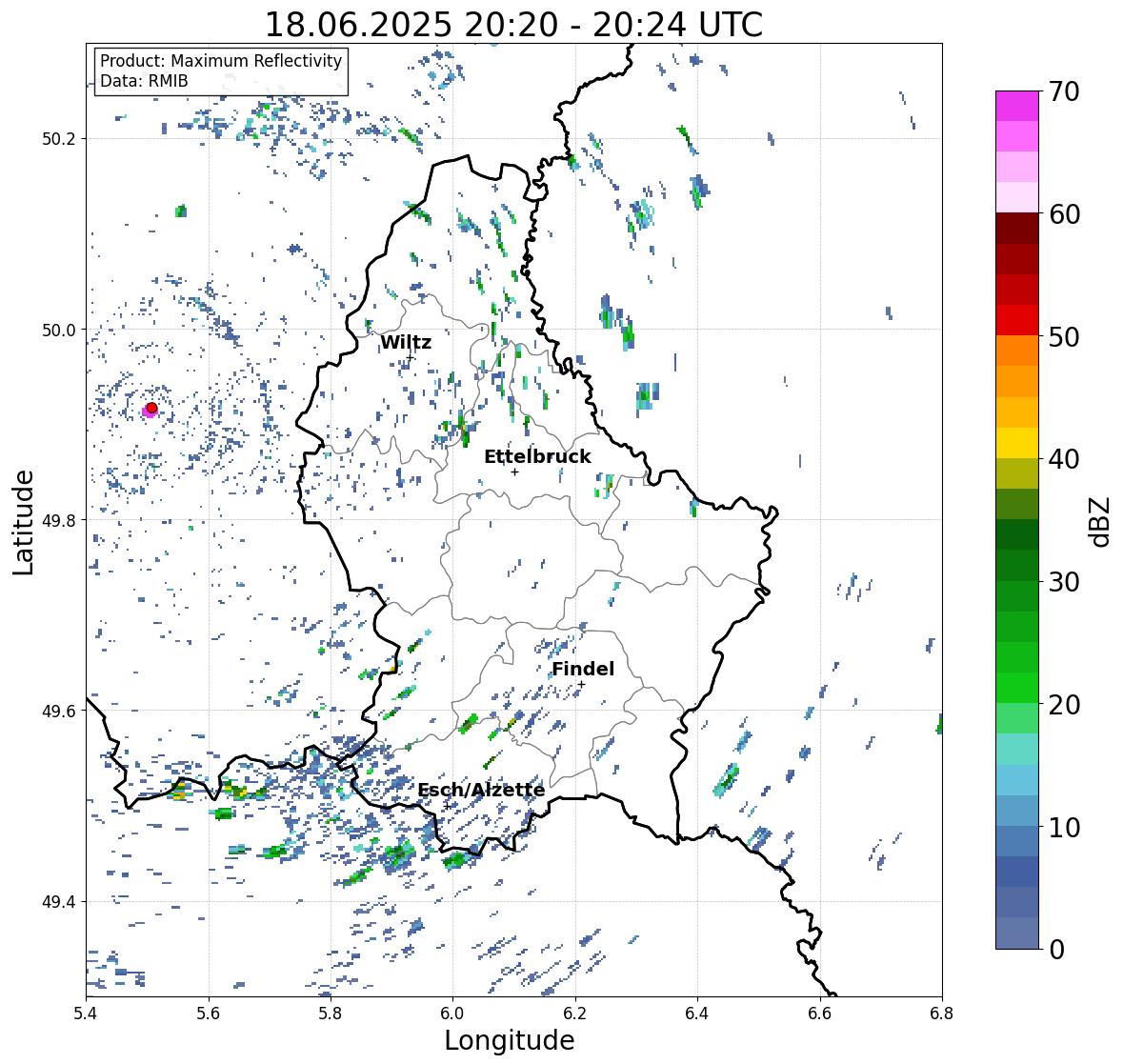
Task: Click the 5.6 longitude tick label
Action: pyautogui.click(x=209, y=1014)
